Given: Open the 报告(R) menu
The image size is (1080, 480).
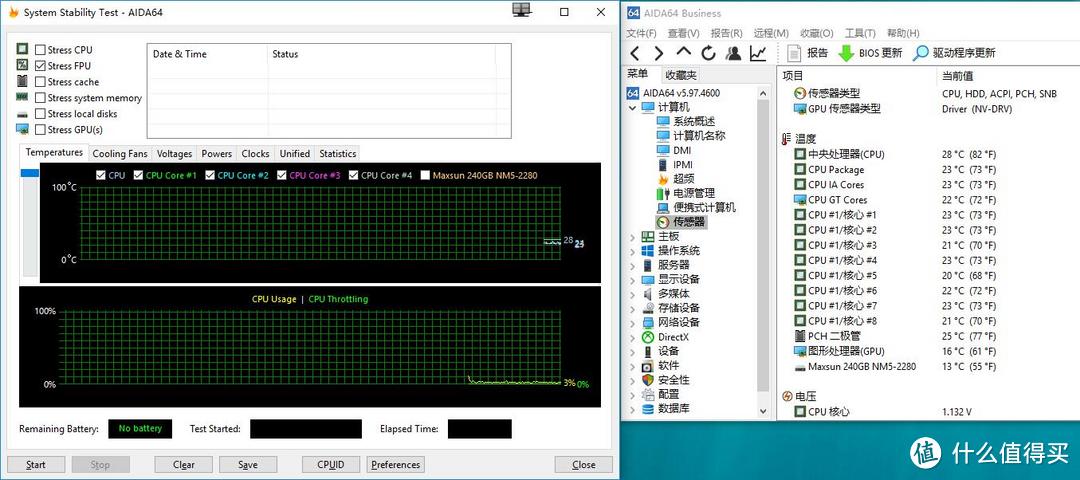Looking at the screenshot, I should [727, 33].
